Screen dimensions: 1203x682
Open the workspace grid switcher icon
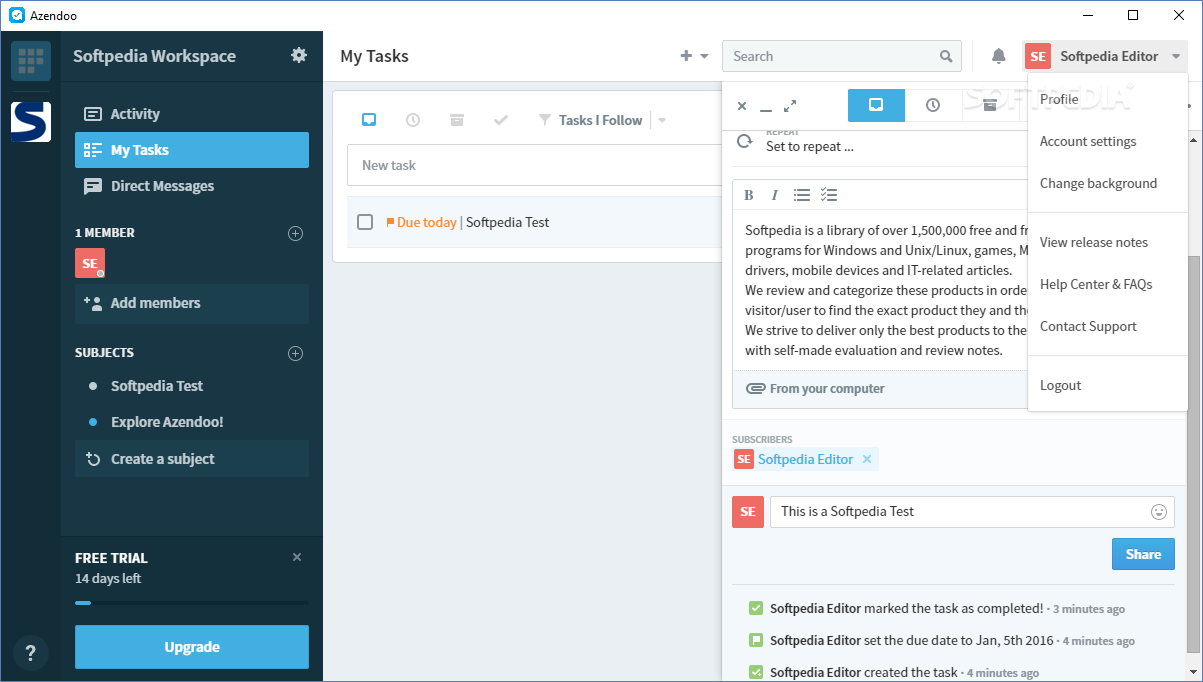point(31,59)
